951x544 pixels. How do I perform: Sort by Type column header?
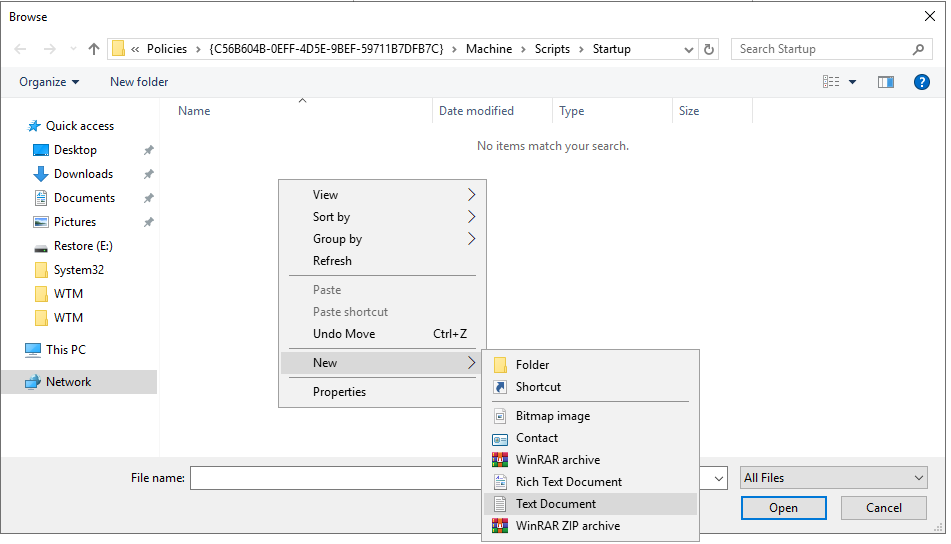[x=571, y=110]
